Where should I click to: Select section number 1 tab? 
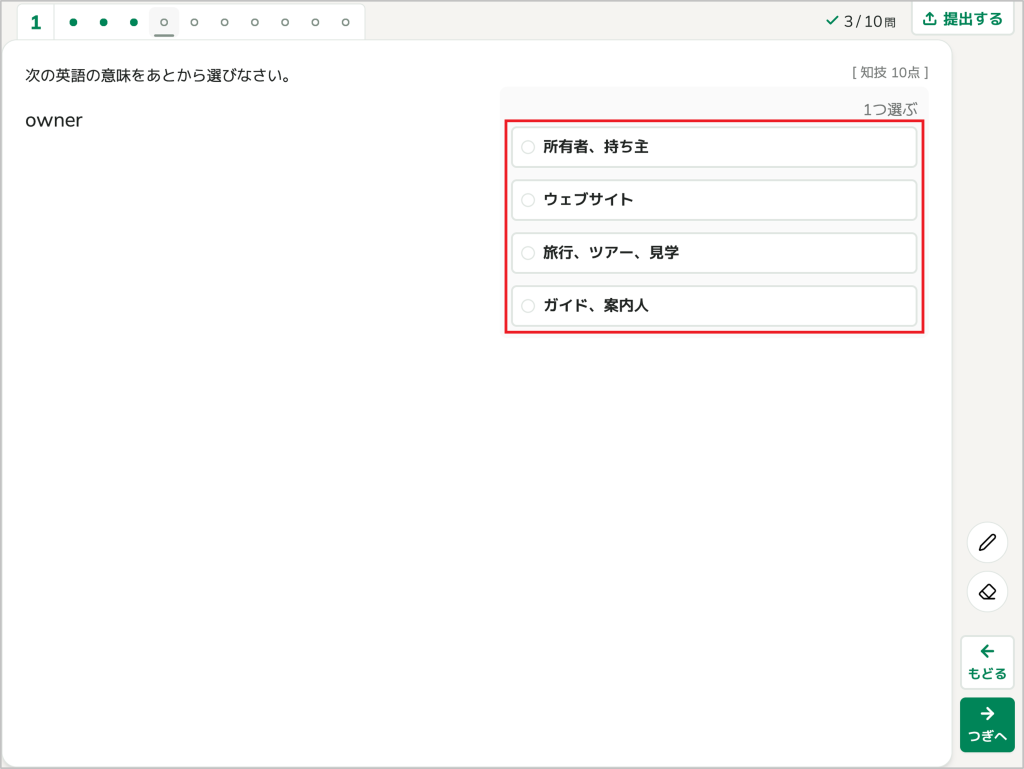(x=36, y=22)
